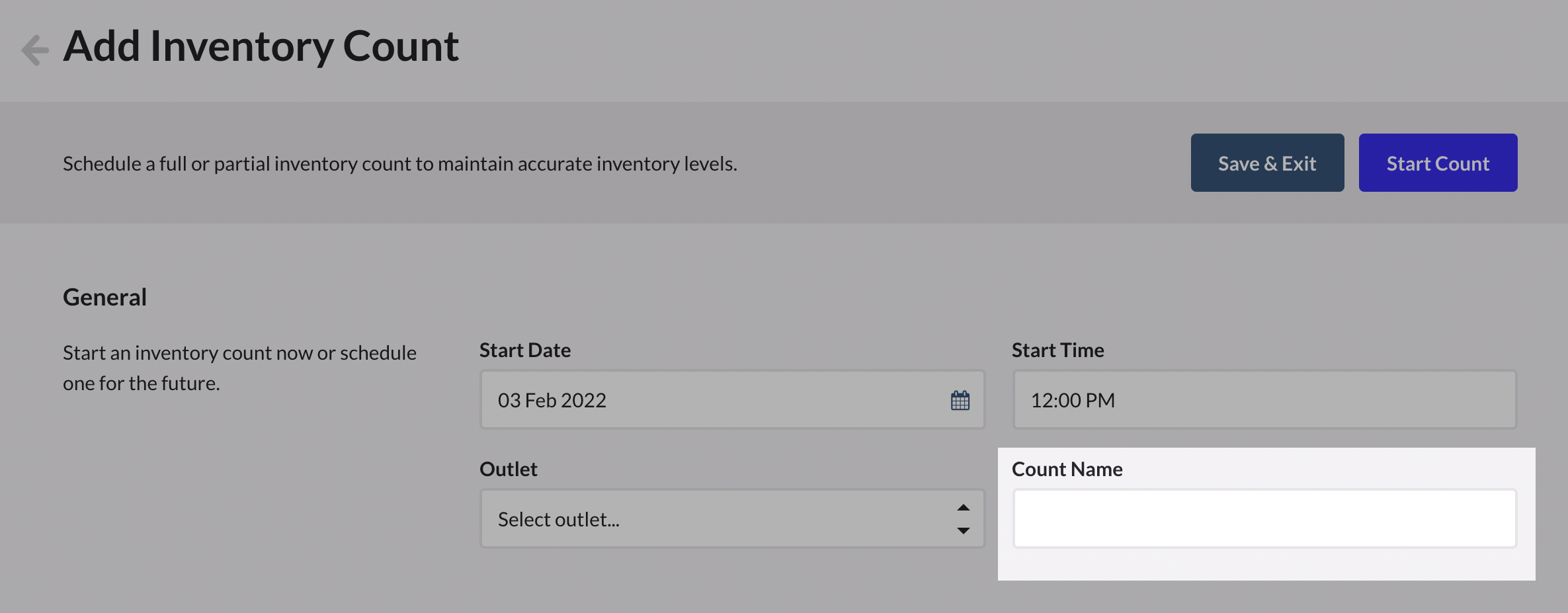Click Start Count
1568x613 pixels.
(1438, 162)
